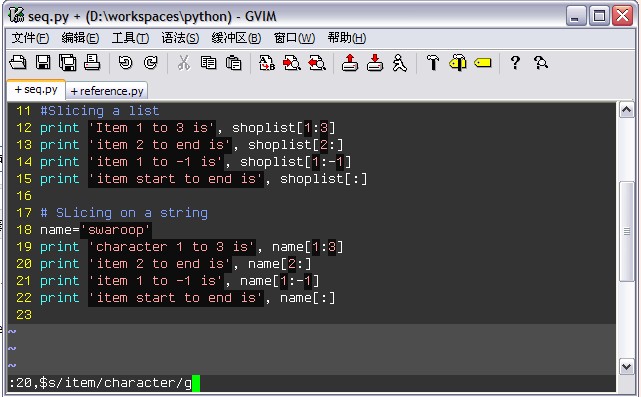Click the scrollbar down arrow
Screen dimensions: 641x397
coord(627,366)
